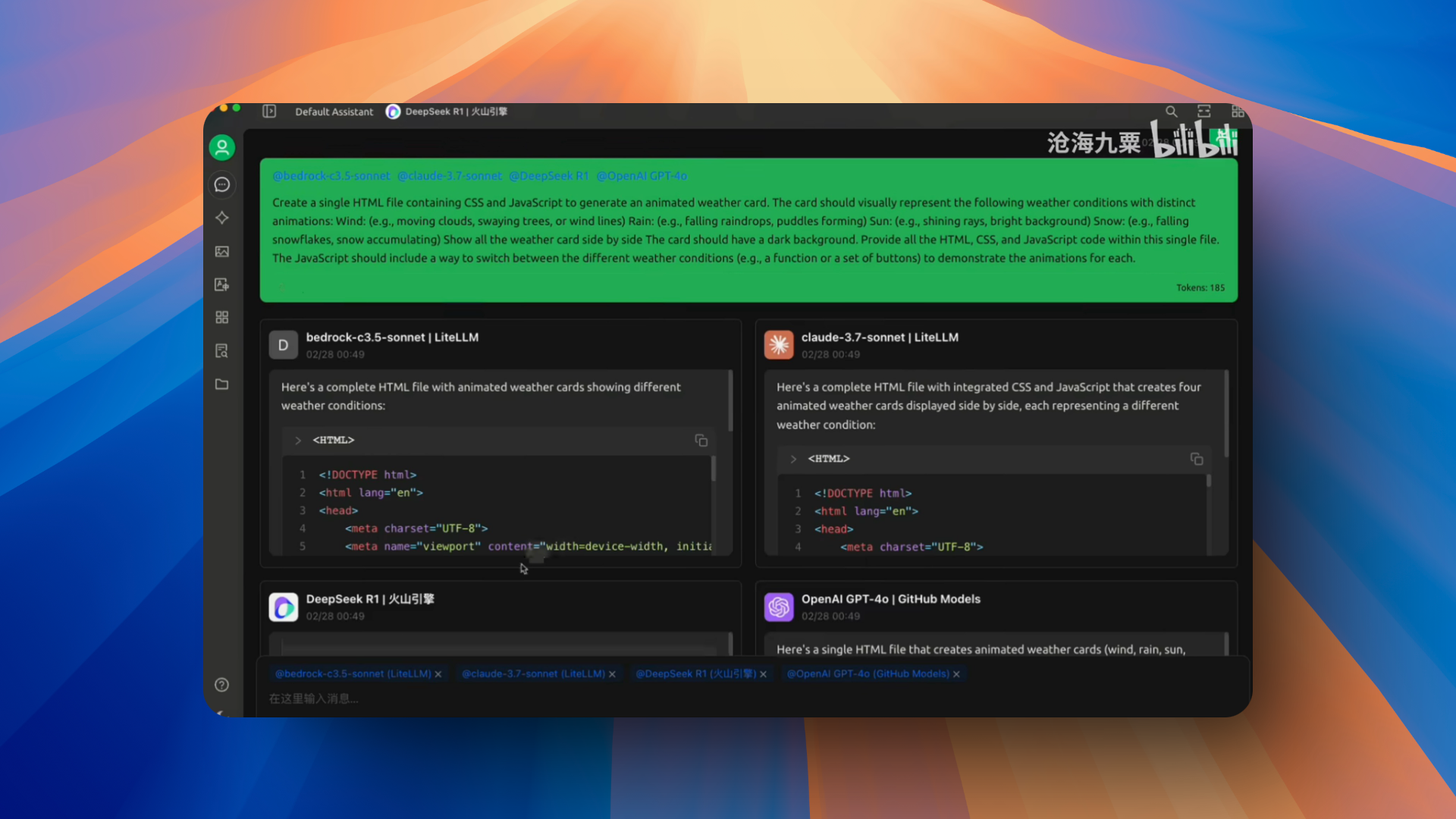Open the agents sparkle icon in sidebar
Viewport: 1456px width, 819px height.
pyautogui.click(x=222, y=218)
